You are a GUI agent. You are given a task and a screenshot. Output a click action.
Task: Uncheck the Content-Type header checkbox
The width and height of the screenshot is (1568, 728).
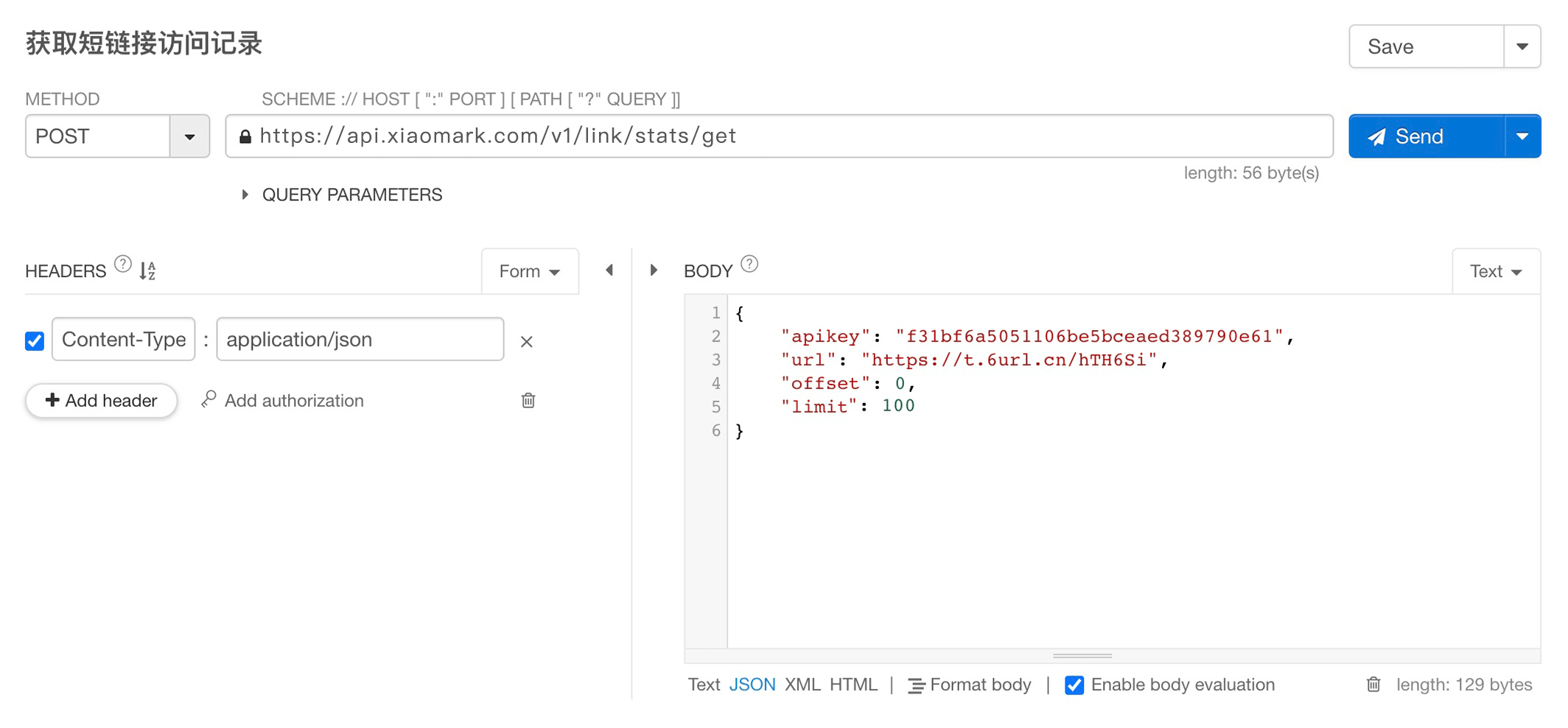tap(35, 341)
